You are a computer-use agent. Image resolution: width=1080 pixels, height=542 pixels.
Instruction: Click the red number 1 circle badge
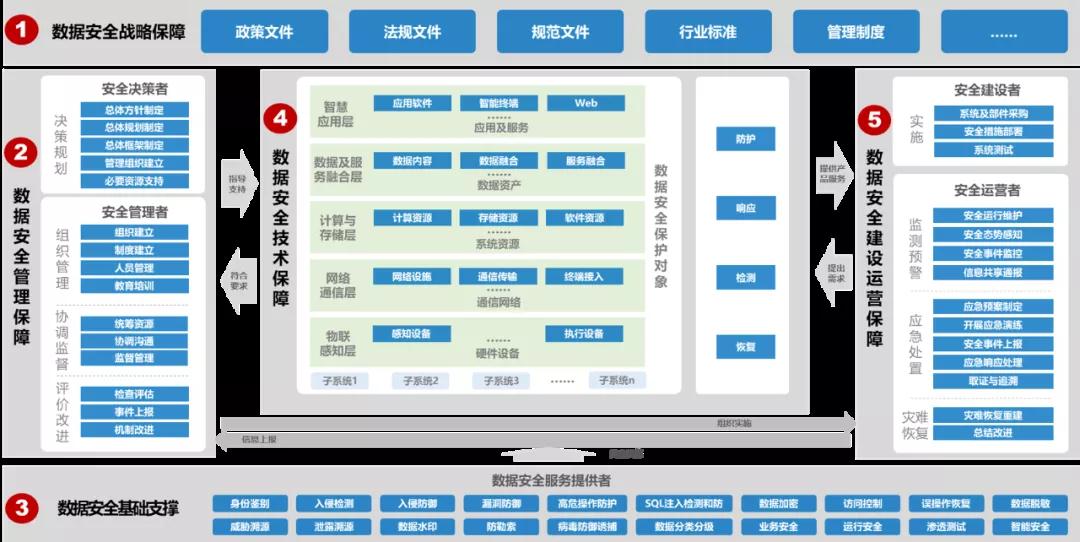(x=20, y=30)
